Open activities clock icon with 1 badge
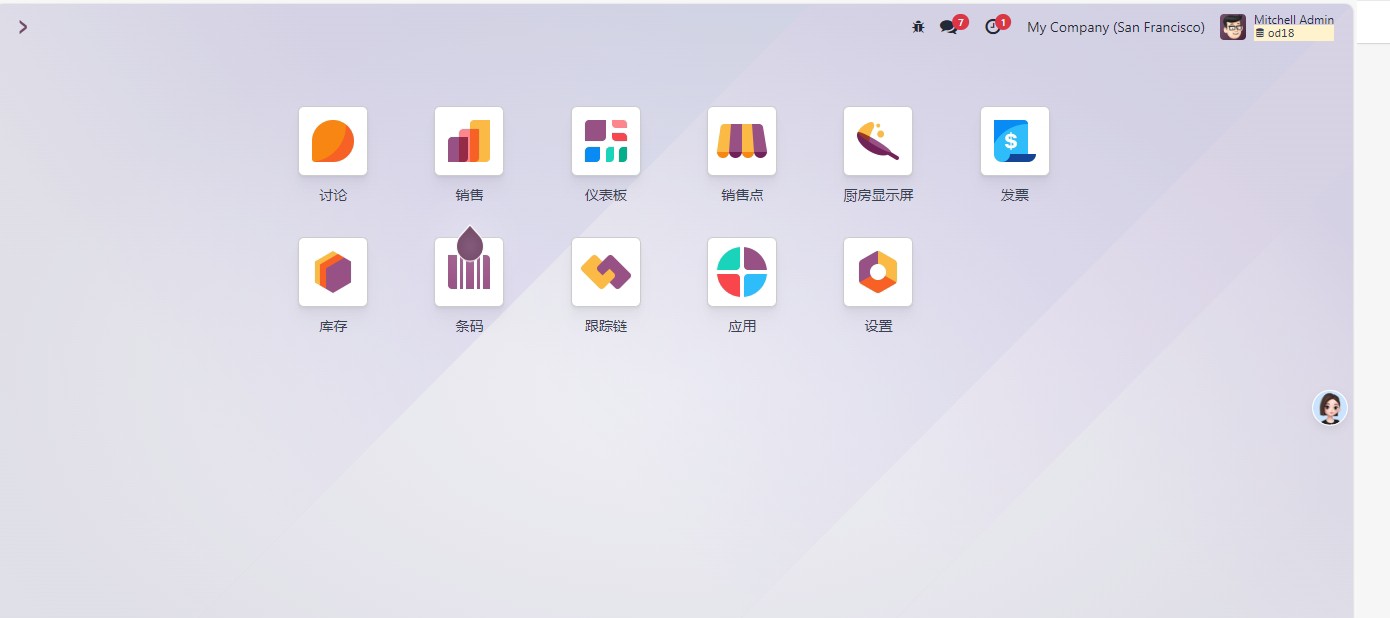The image size is (1390, 618). click(993, 27)
